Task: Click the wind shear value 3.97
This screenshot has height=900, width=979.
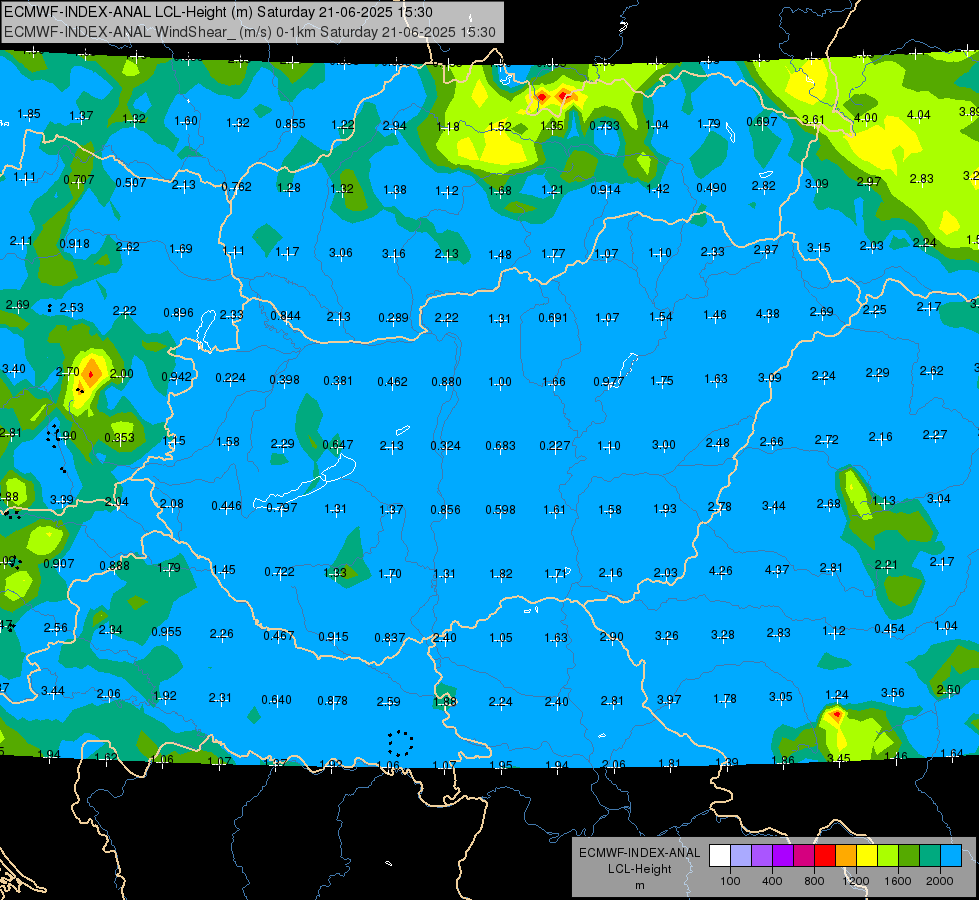Action: (x=669, y=700)
